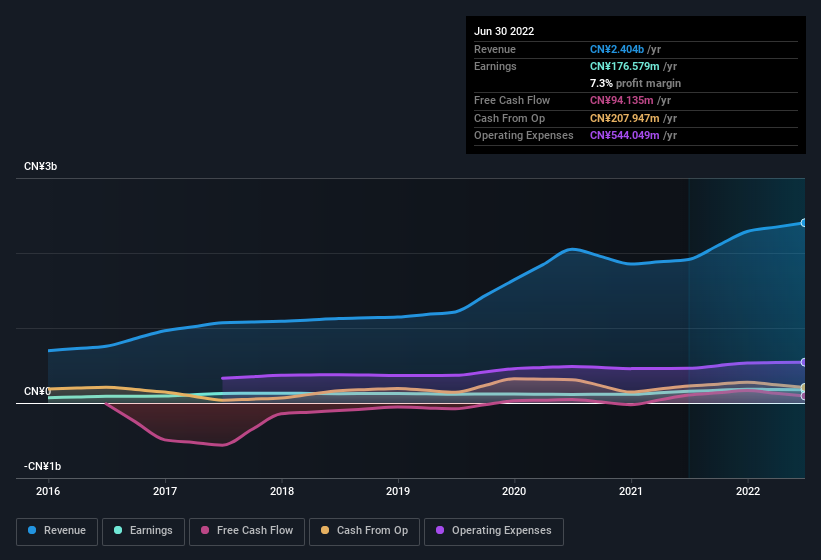Click the CN¥3b y-axis label

pos(41,166)
